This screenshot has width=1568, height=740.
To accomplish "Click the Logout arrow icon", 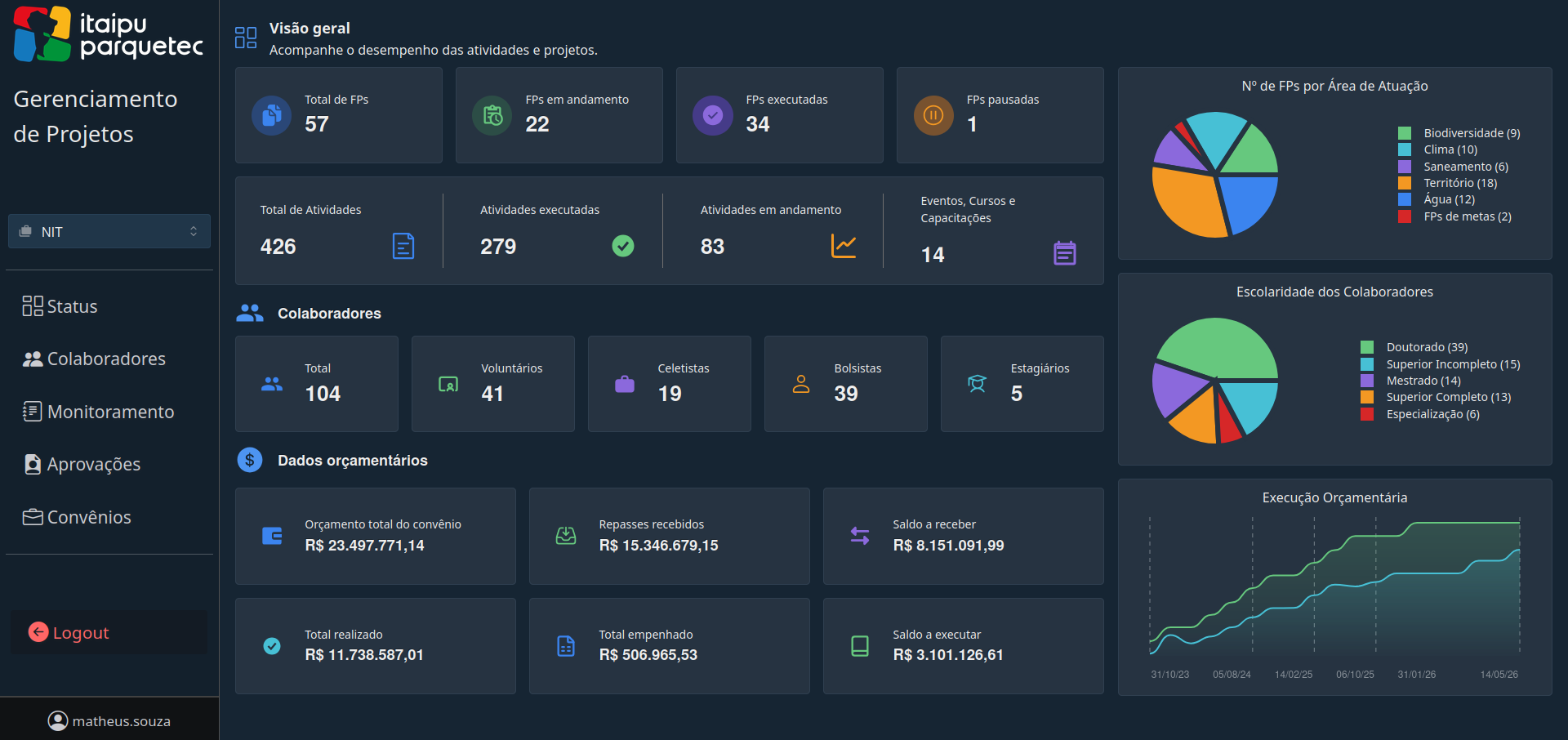I will 38,631.
